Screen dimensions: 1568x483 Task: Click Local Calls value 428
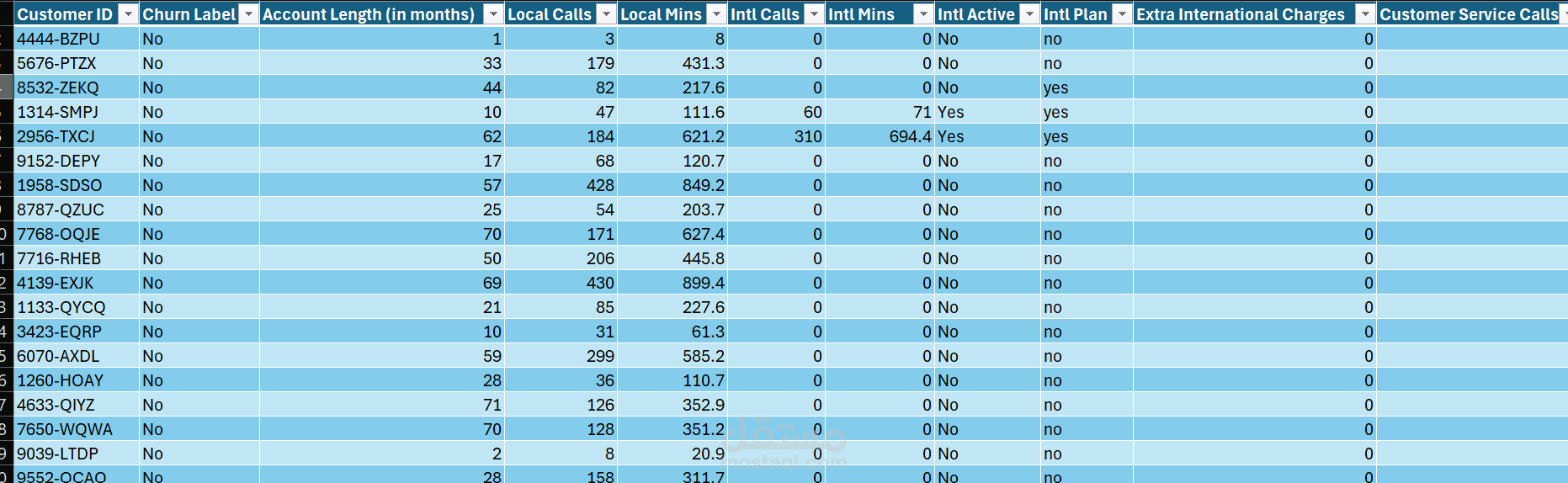point(561,185)
